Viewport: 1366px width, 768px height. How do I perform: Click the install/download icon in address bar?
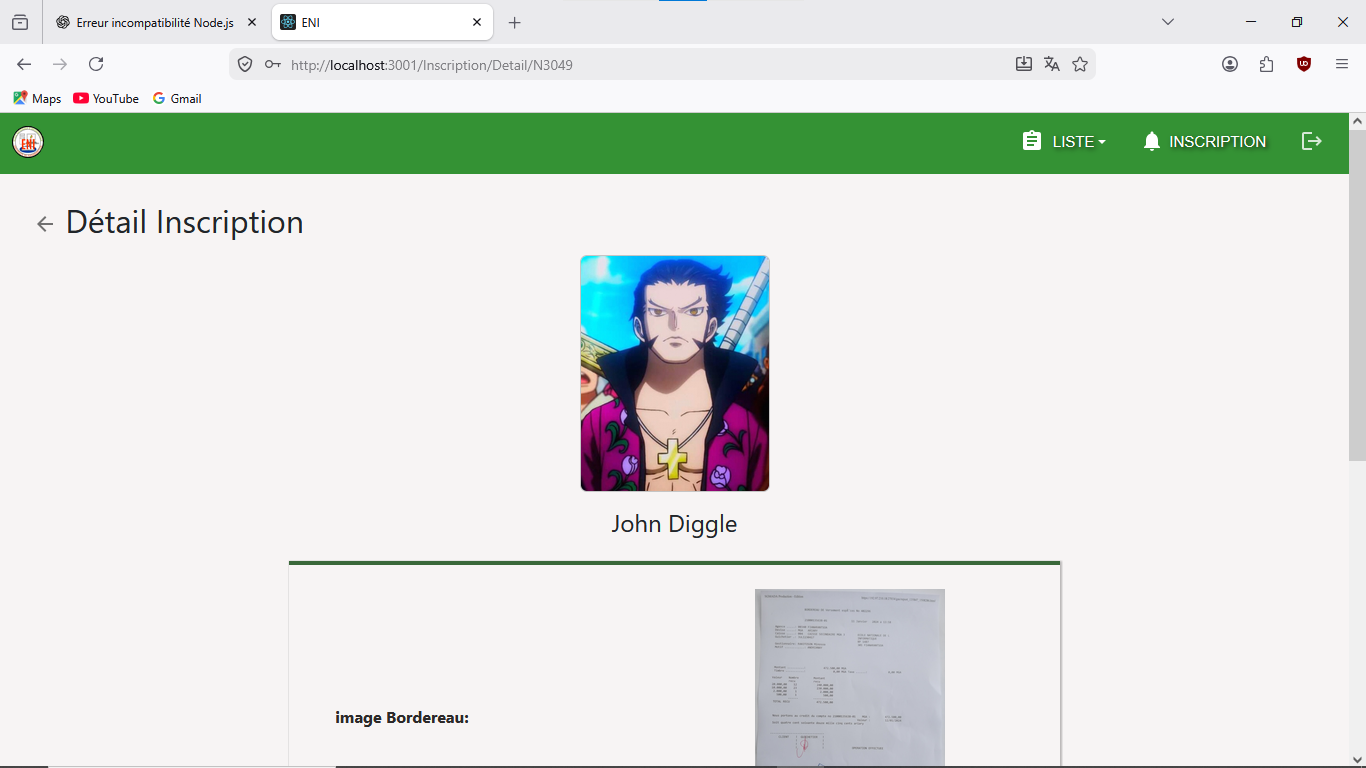click(x=1024, y=64)
